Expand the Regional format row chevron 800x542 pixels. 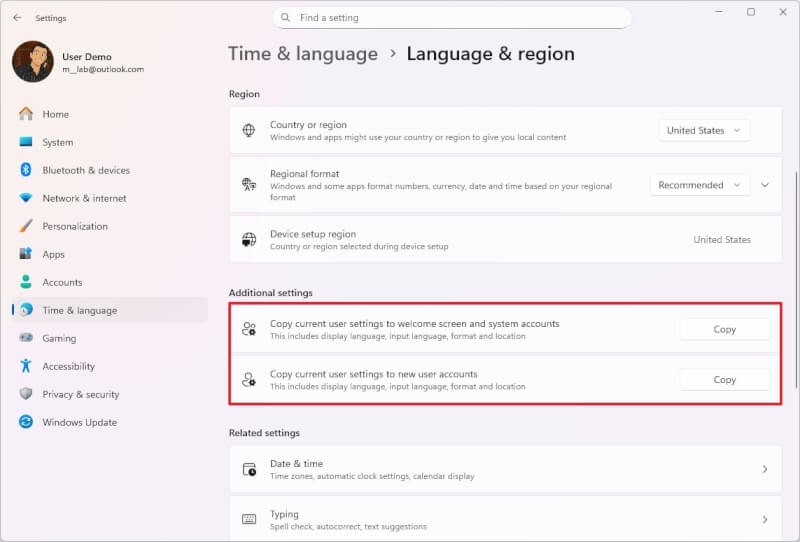coord(765,185)
